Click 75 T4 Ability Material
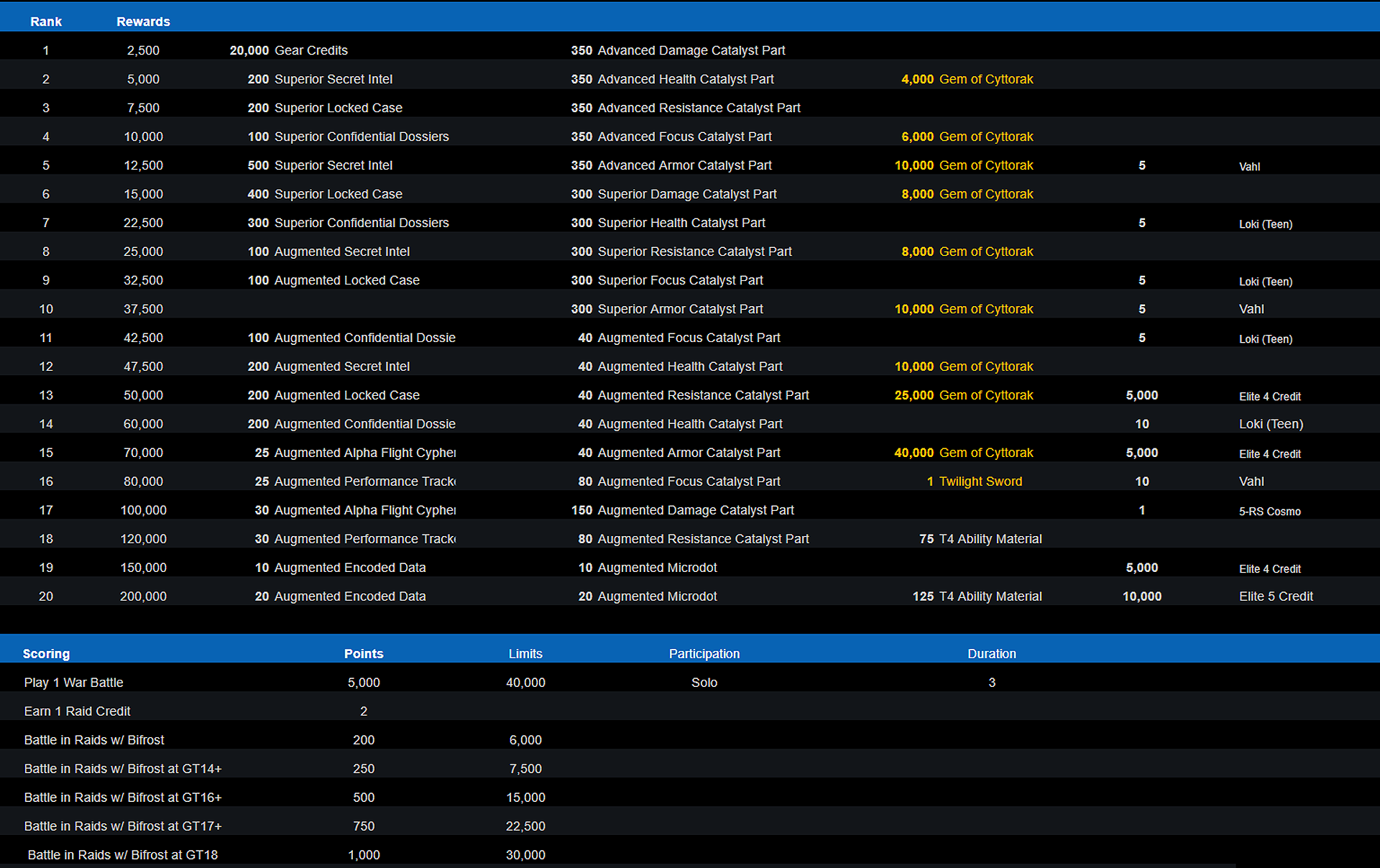The width and height of the screenshot is (1380, 868). tap(980, 539)
